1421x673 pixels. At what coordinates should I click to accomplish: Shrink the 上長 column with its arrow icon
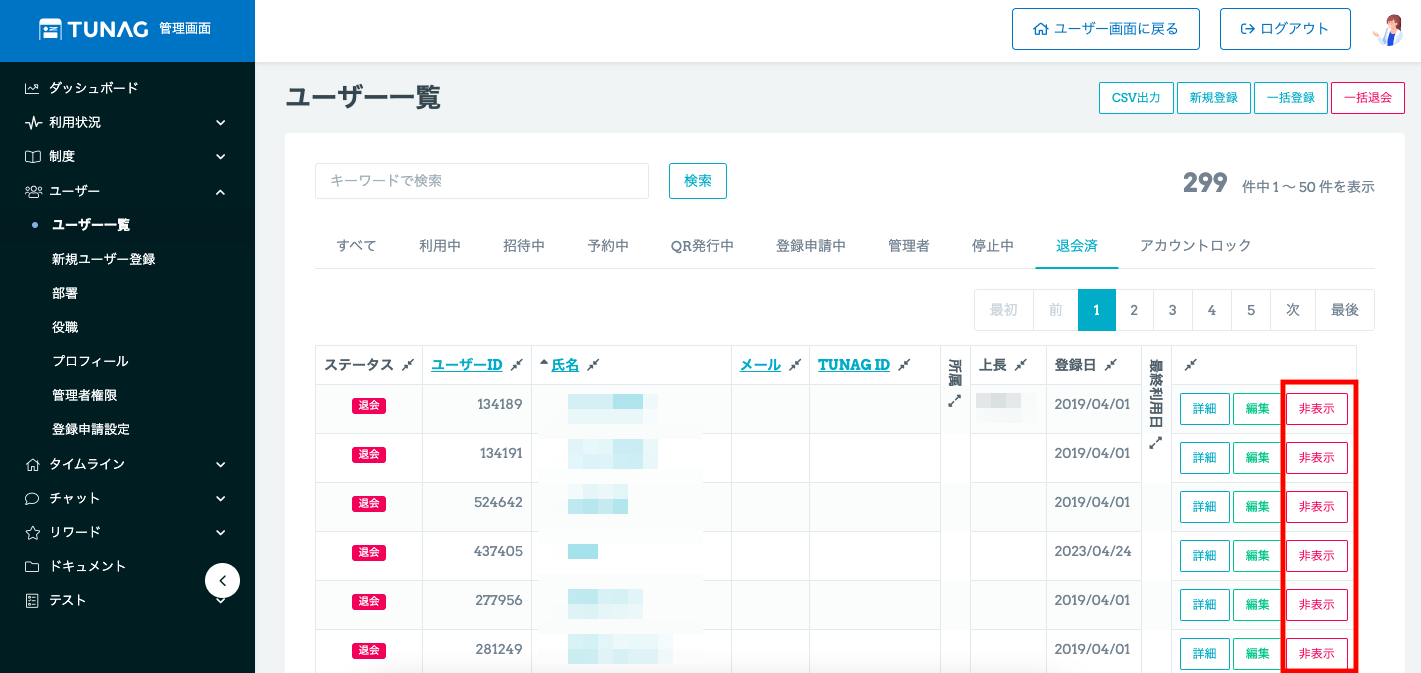point(1020,366)
